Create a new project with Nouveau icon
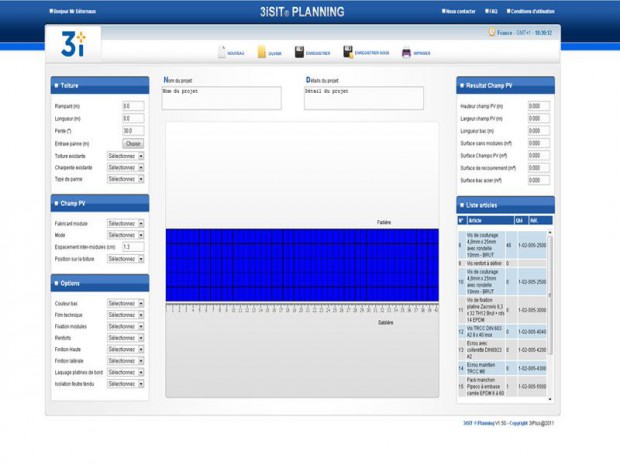Image resolution: width=620 pixels, height=465 pixels. [222, 52]
